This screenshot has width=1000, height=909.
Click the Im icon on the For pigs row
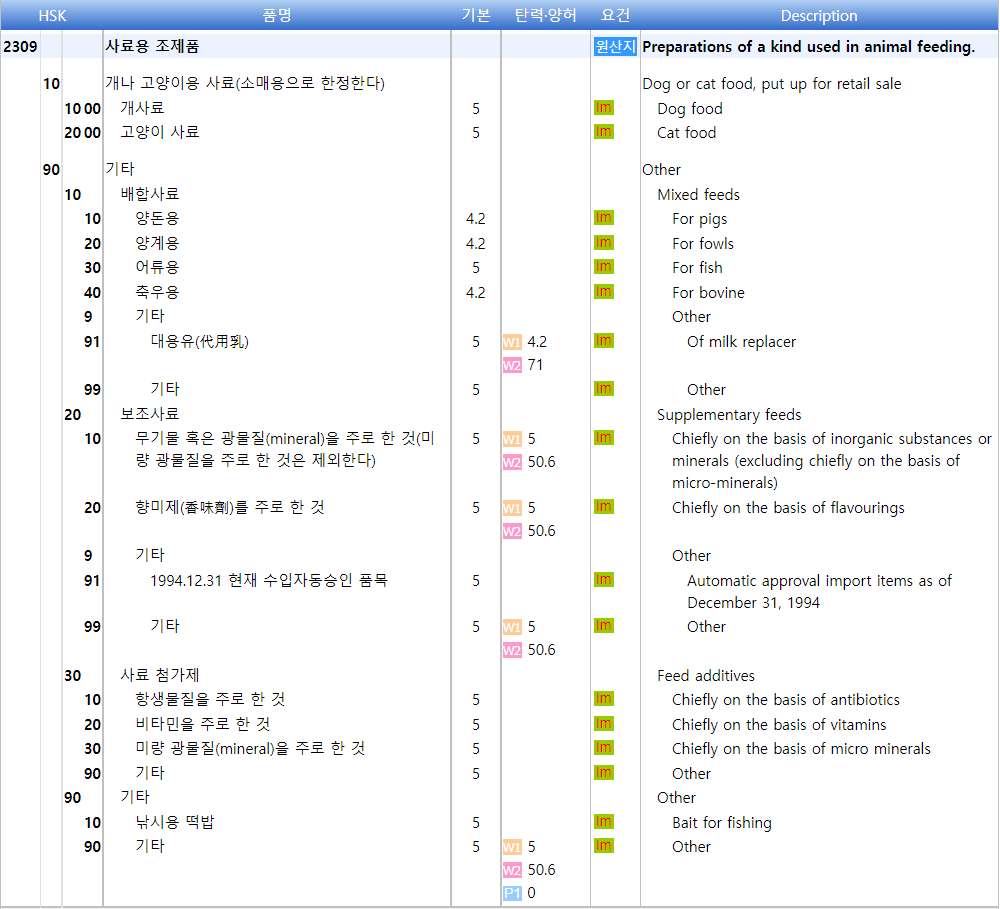point(603,218)
